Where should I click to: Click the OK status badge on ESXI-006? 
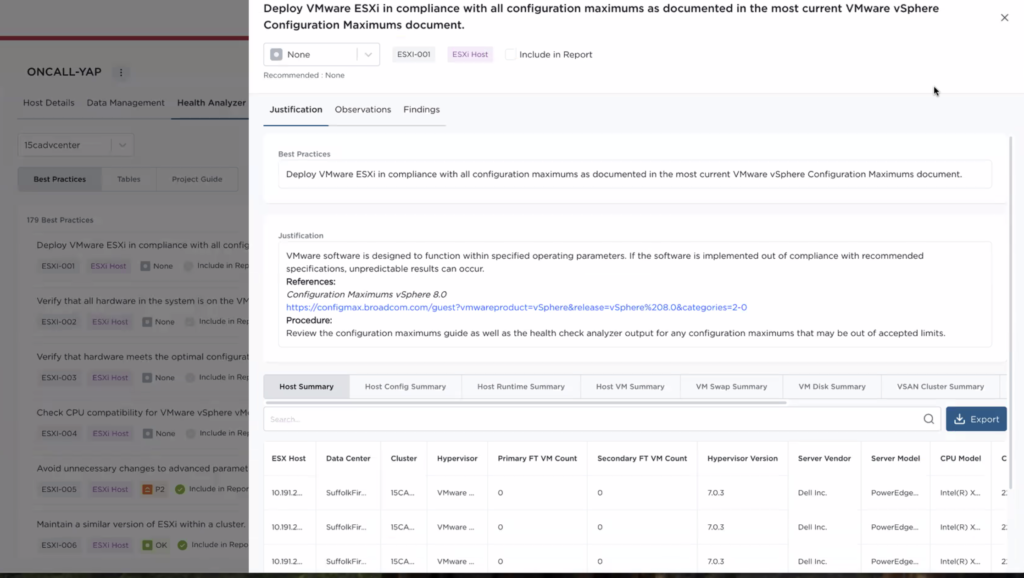(x=155, y=545)
